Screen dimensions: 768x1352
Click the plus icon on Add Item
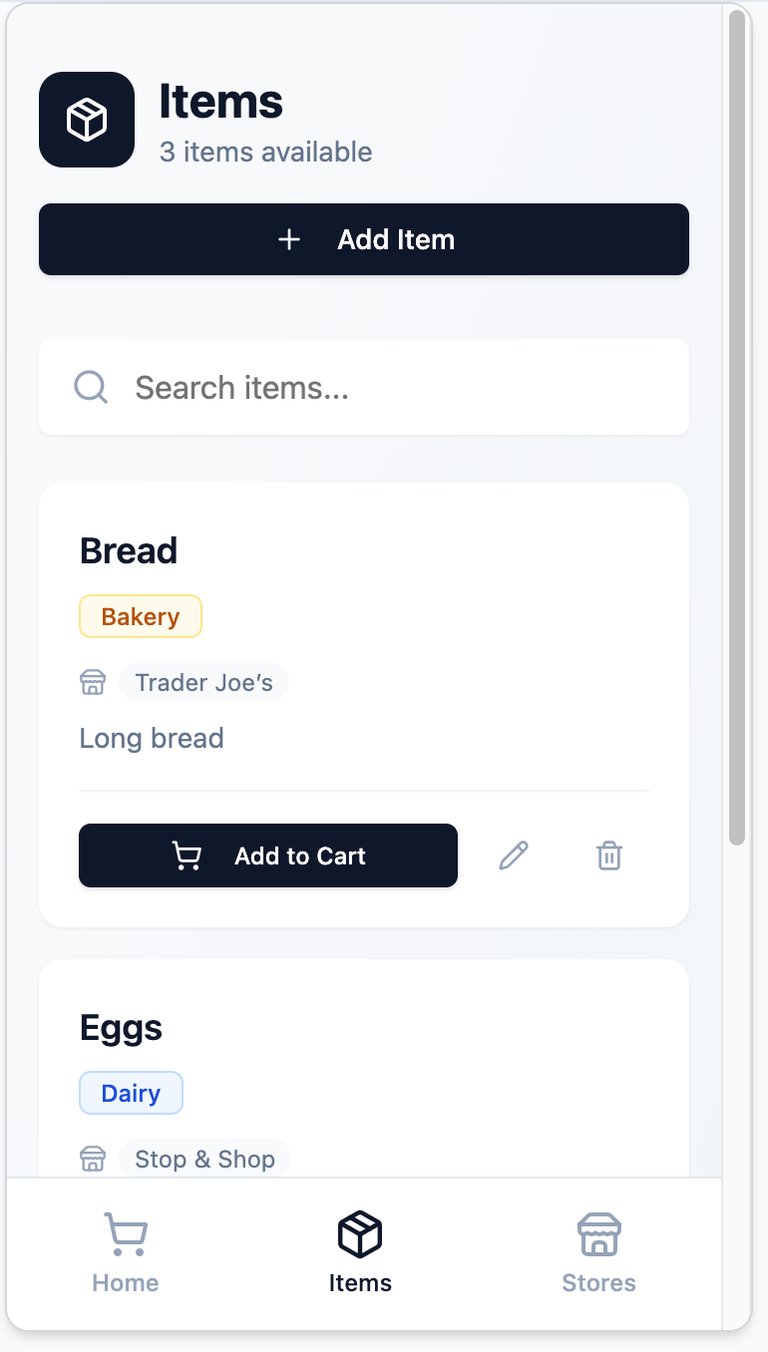click(289, 240)
